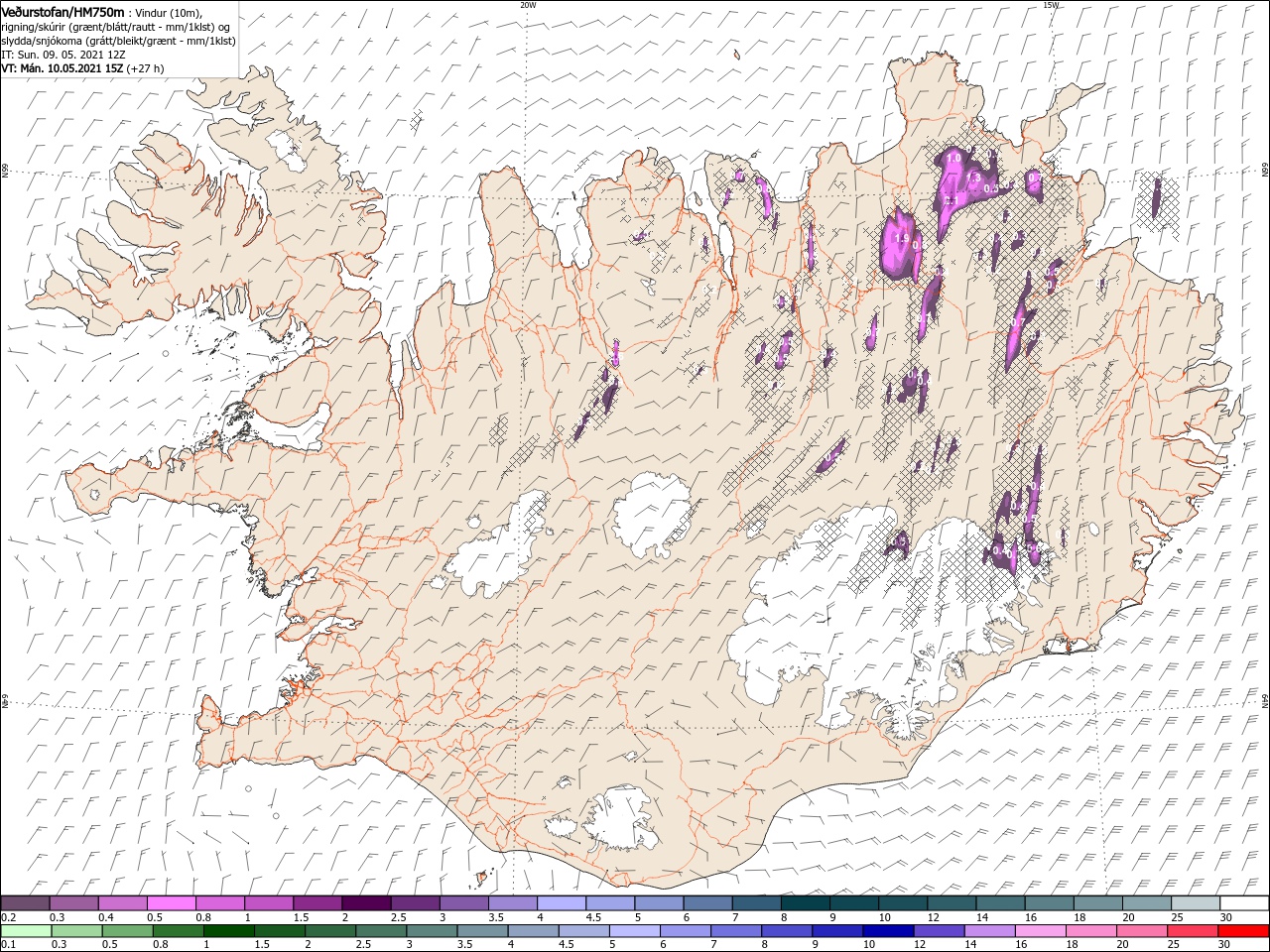1270x952 pixels.
Task: Pick upper legend swatch between 2.5 and 3
Action: point(415,903)
